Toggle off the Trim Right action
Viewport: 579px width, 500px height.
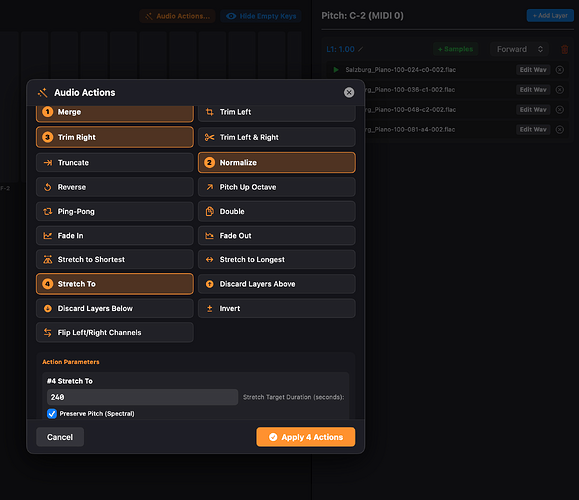click(x=115, y=137)
